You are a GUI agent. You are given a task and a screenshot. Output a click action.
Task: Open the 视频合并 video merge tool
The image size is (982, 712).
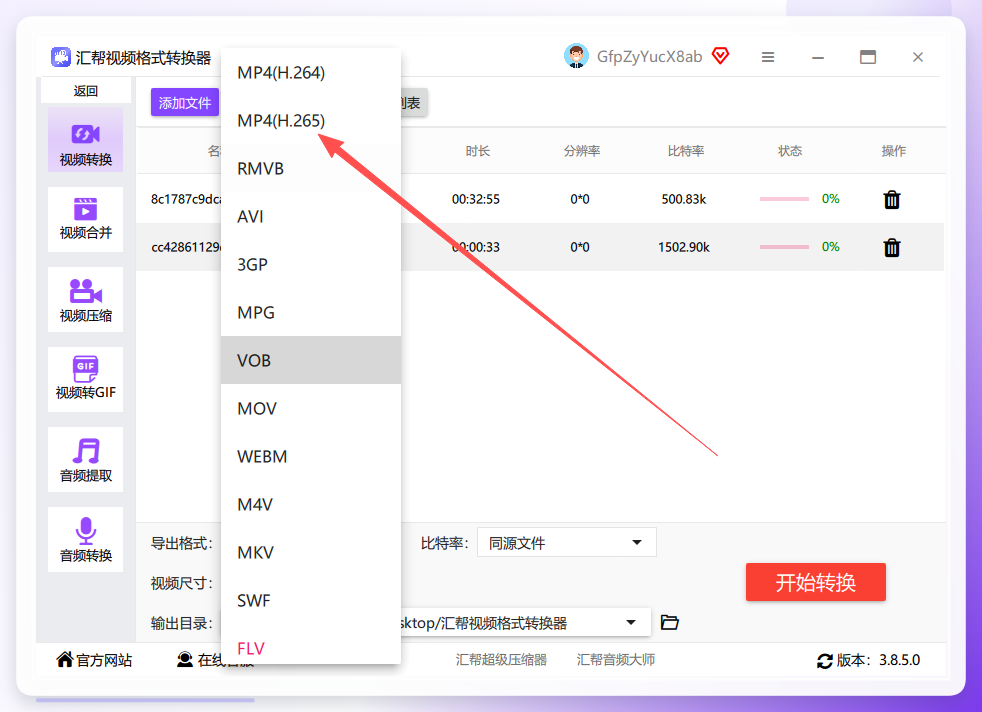tap(85, 219)
